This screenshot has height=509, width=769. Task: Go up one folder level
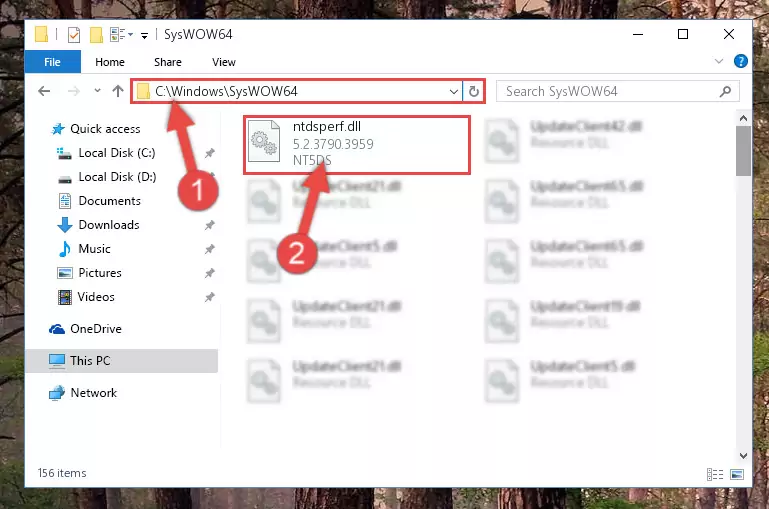118,91
